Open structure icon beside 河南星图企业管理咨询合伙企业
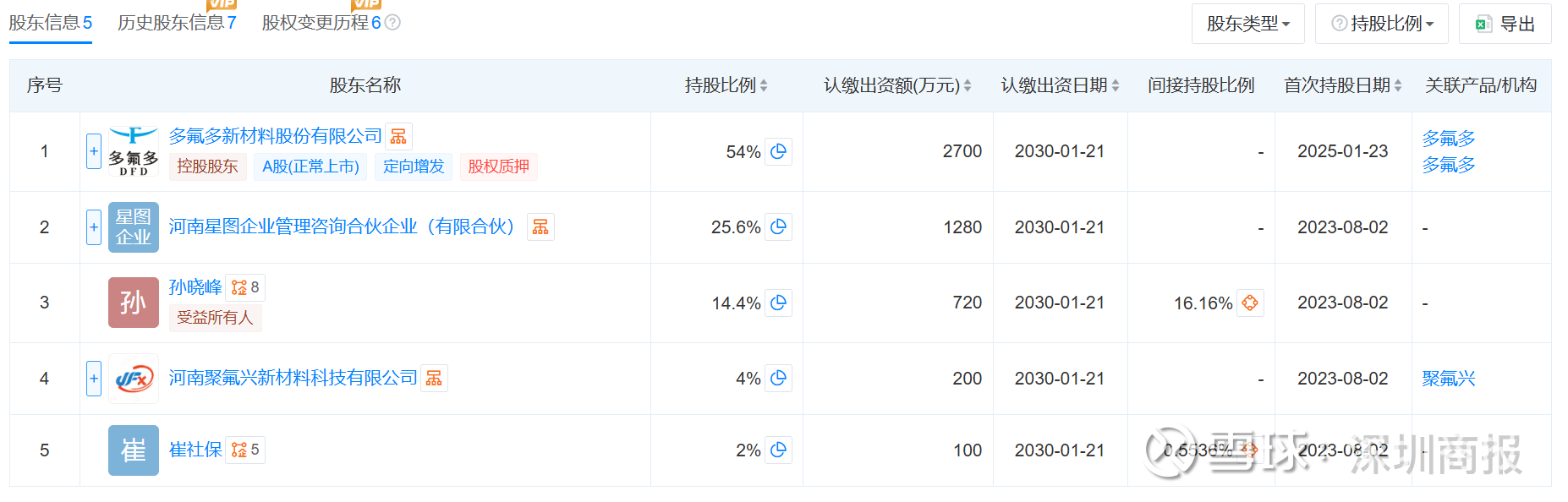This screenshot has width=1568, height=502. coord(540,226)
